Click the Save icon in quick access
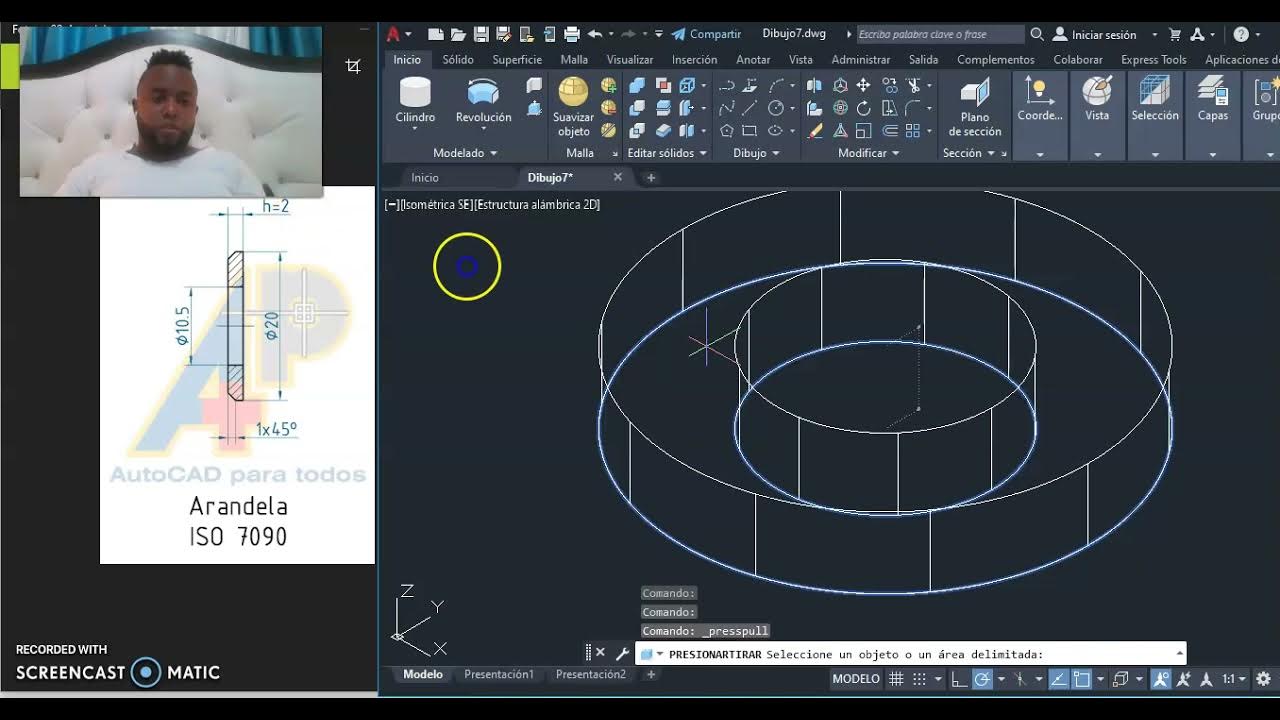The image size is (1280, 720). click(x=481, y=34)
